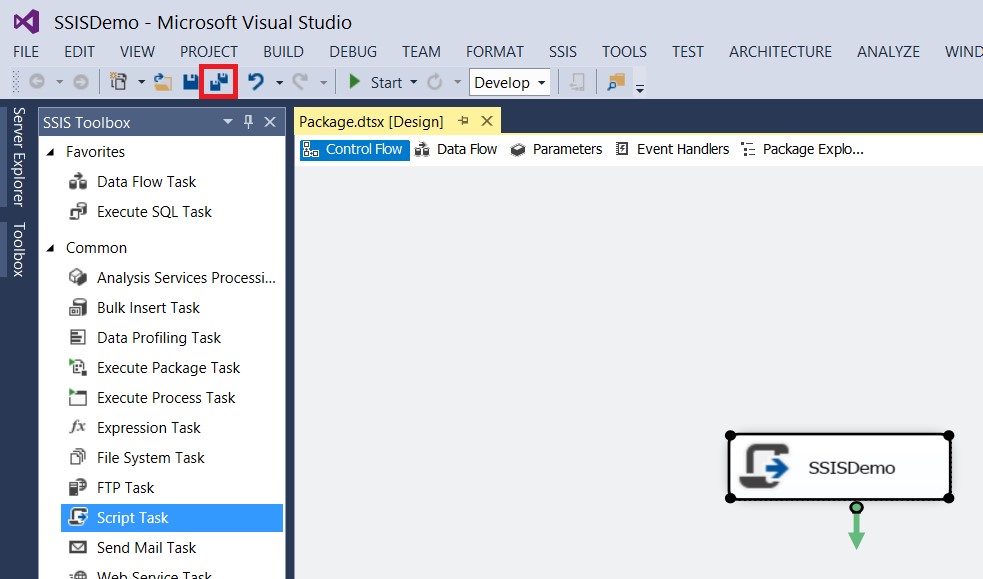Switch to the Control Flow designer tab
This screenshot has width=983, height=579.
[355, 149]
